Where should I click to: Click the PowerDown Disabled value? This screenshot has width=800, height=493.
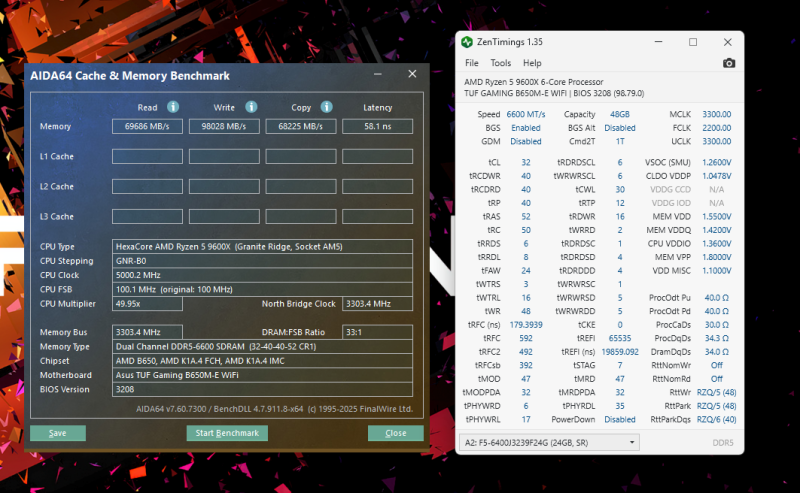point(620,420)
